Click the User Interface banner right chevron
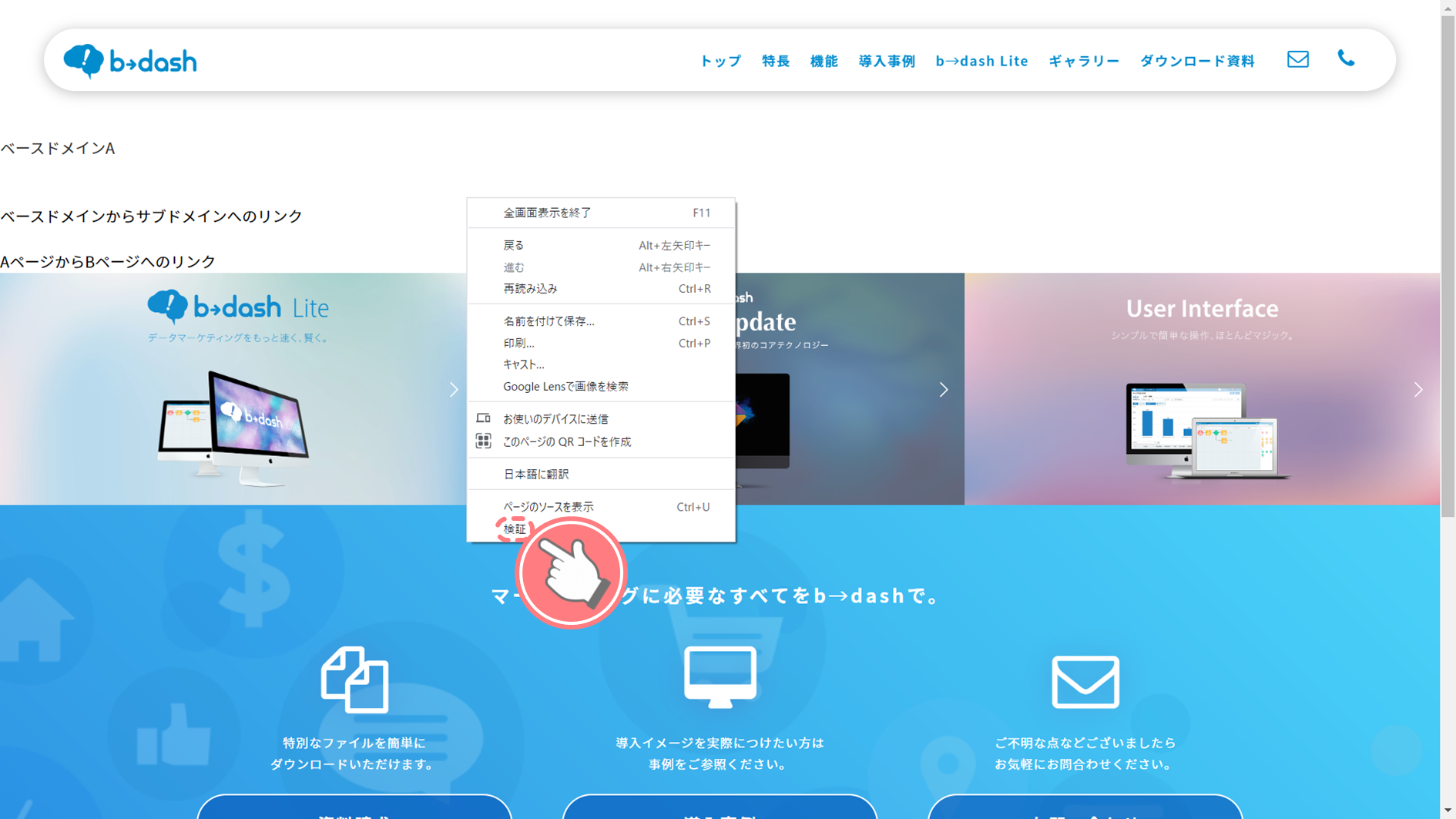This screenshot has width=1456, height=819. 1418,390
